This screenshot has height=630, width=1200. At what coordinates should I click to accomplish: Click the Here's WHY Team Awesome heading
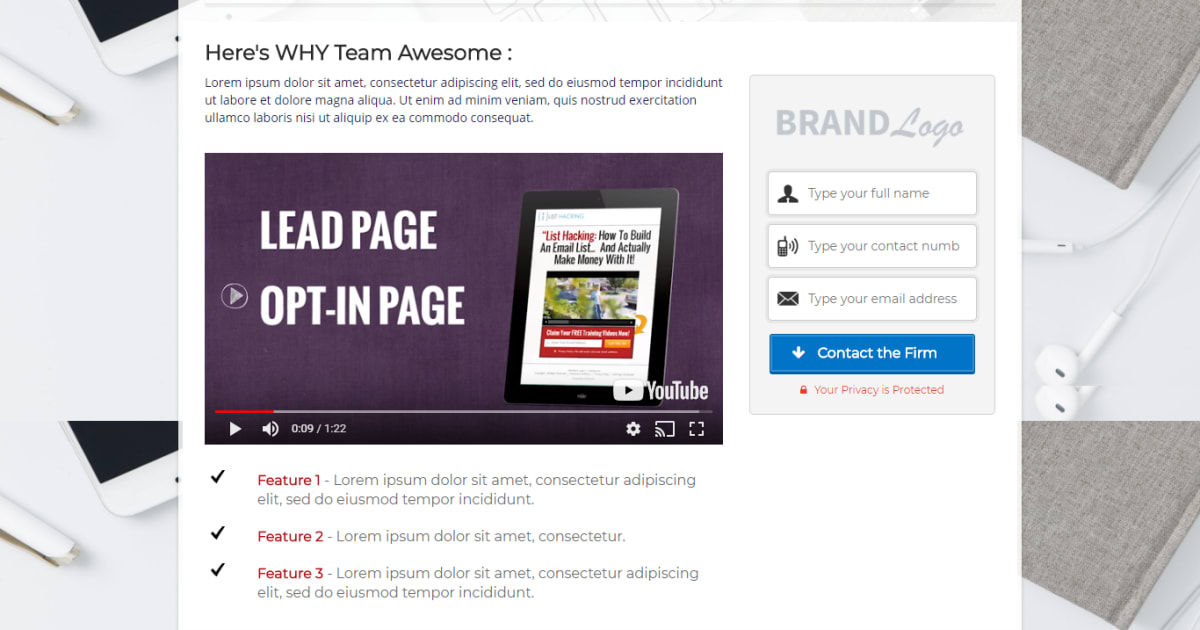coord(358,53)
